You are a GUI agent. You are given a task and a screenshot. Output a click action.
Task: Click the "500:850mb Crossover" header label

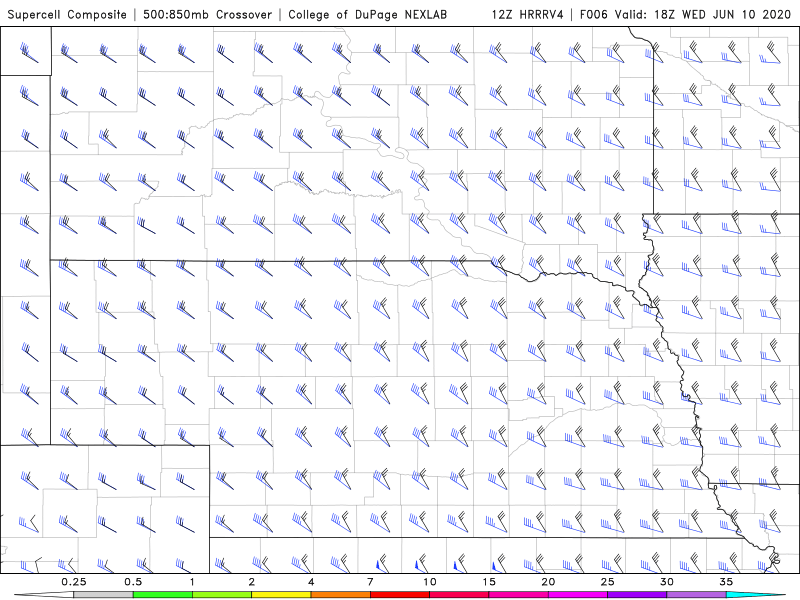tap(208, 14)
